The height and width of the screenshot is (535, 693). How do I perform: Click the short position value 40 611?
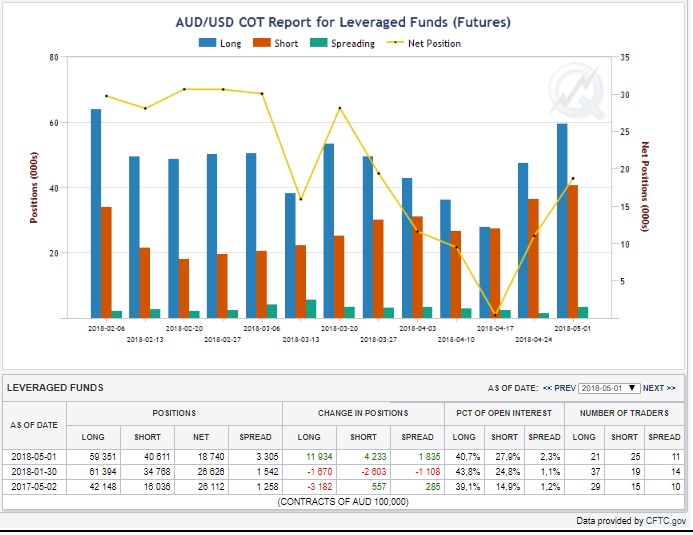(157, 456)
